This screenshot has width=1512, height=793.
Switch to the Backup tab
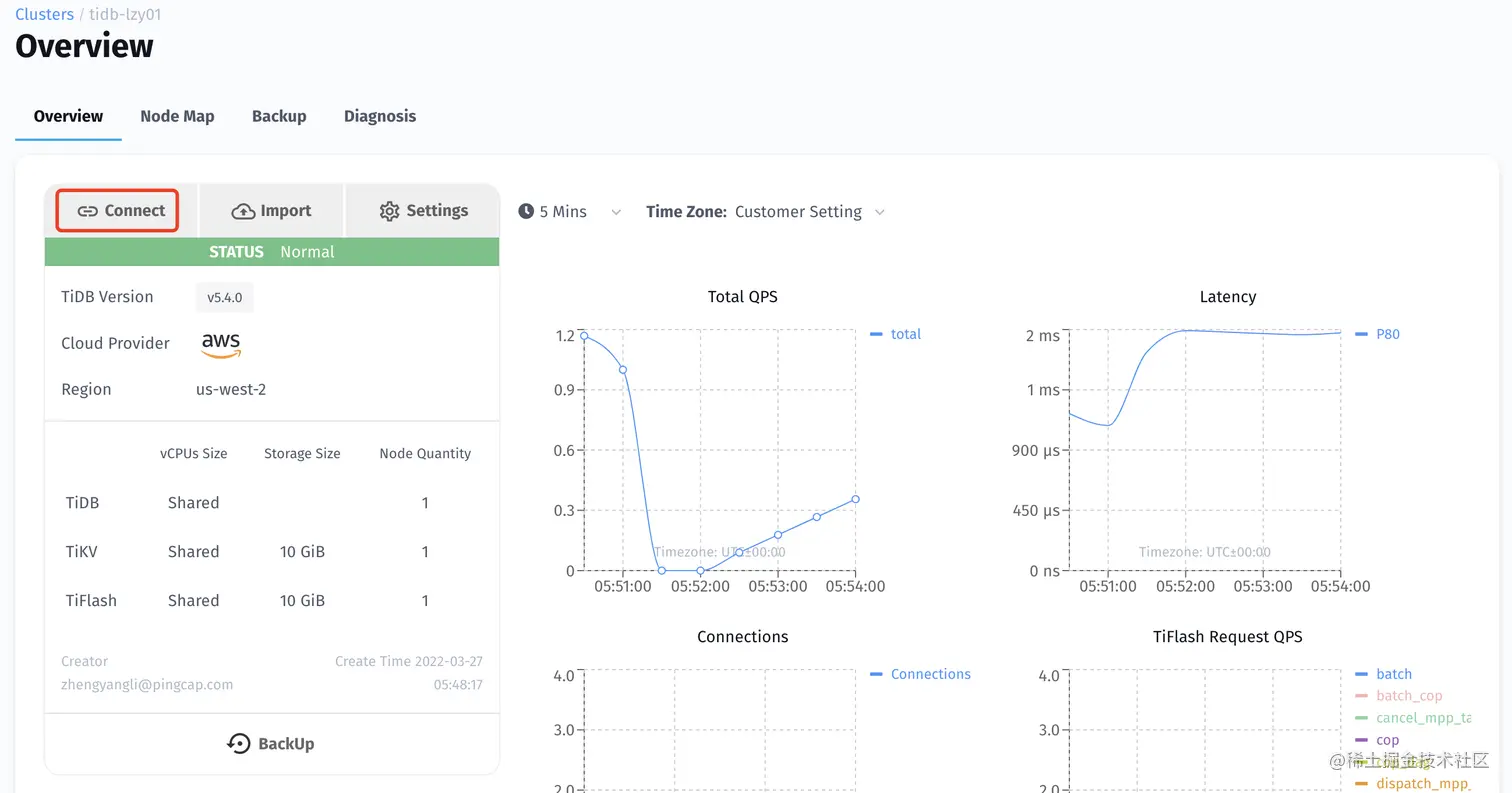[x=279, y=116]
